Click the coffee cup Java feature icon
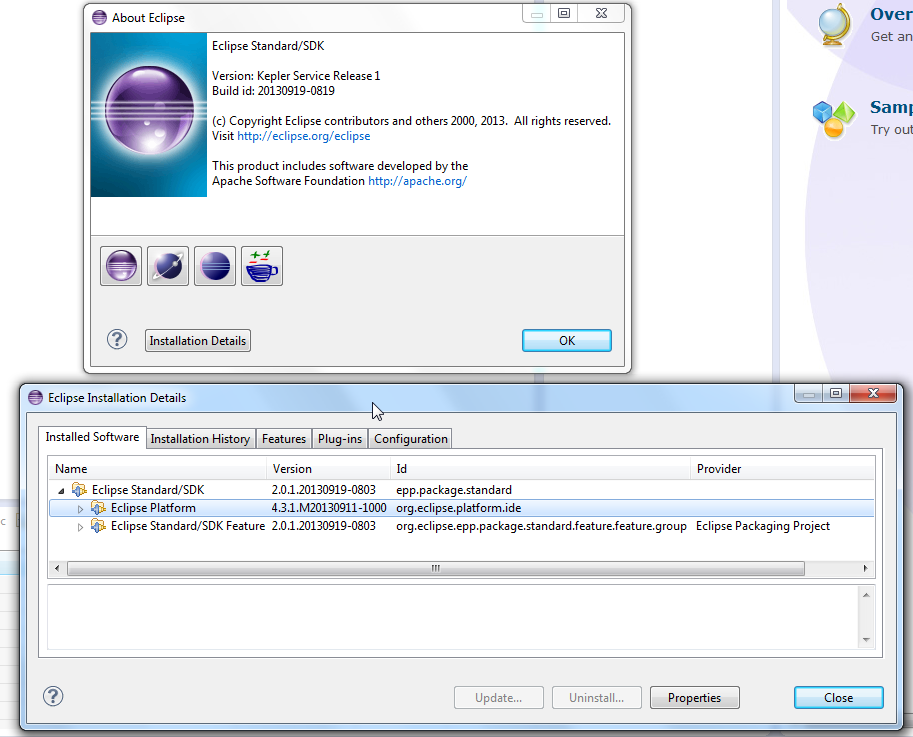Viewport: 913px width, 737px height. [x=262, y=266]
